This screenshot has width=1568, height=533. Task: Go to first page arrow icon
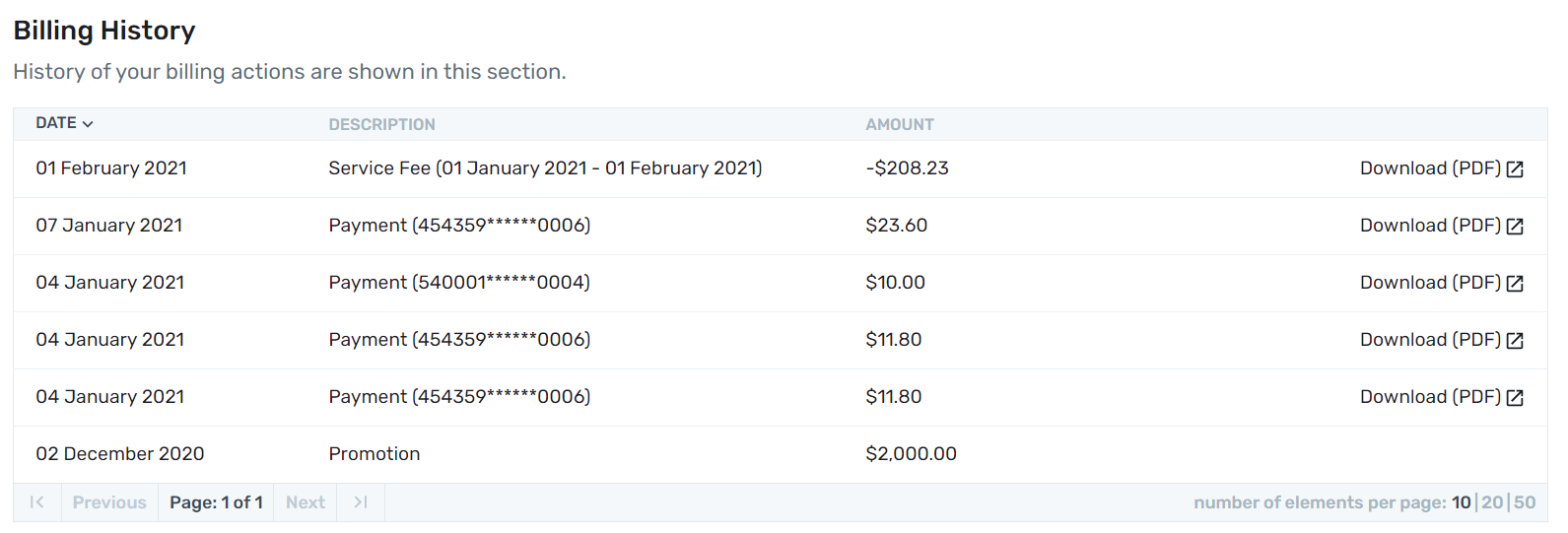[x=37, y=502]
